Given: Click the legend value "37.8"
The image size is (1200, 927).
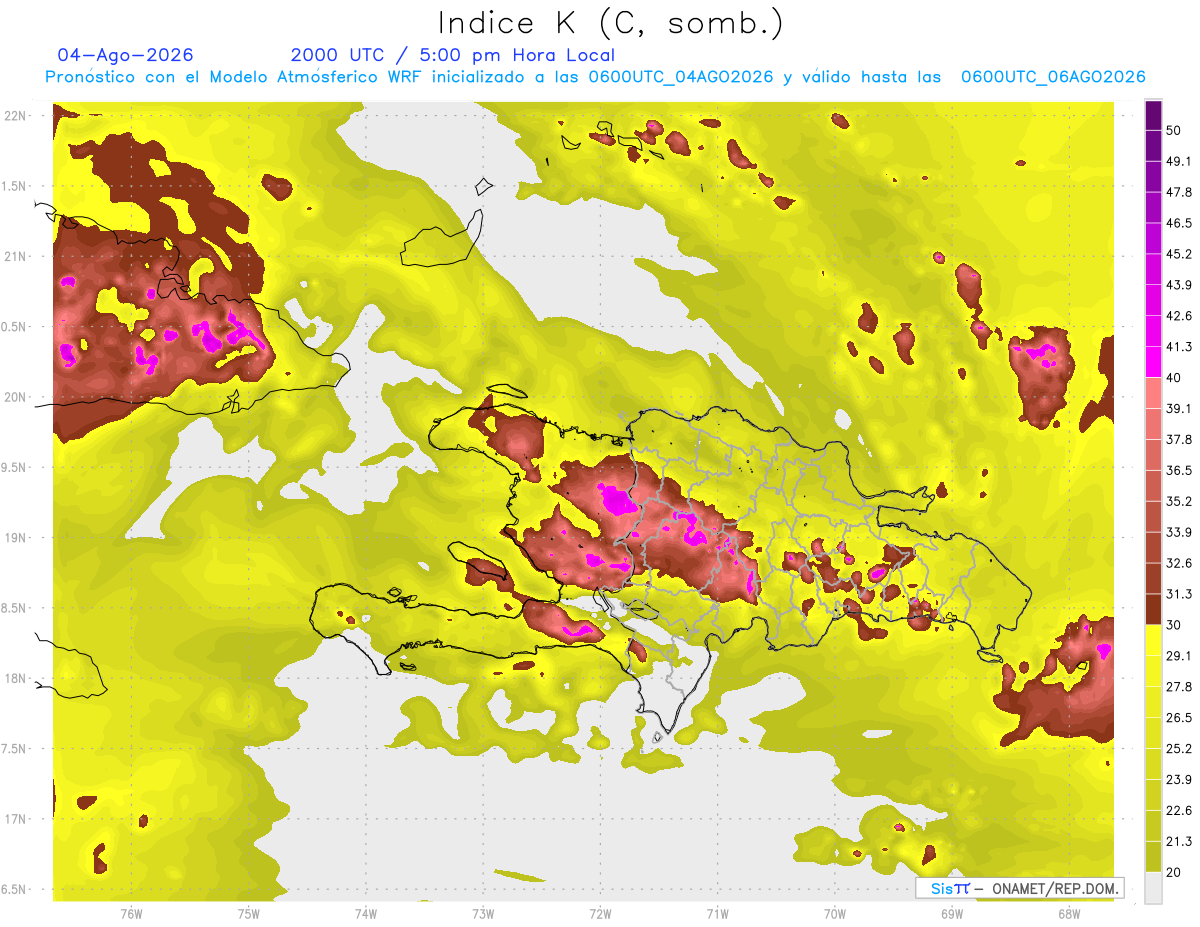Looking at the screenshot, I should click(x=1178, y=440).
